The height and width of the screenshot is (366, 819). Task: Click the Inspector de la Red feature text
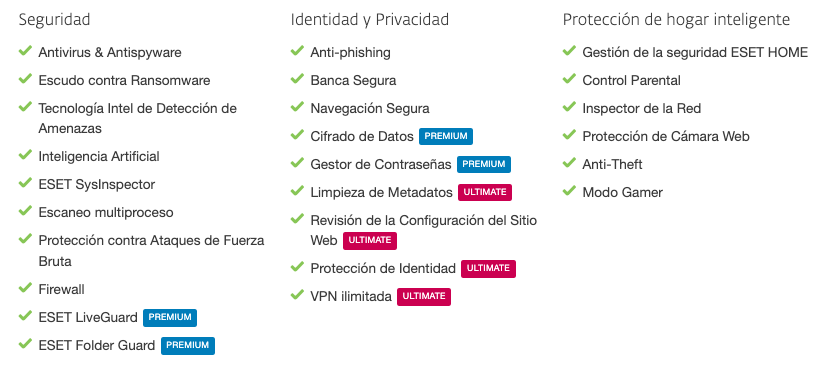641,109
